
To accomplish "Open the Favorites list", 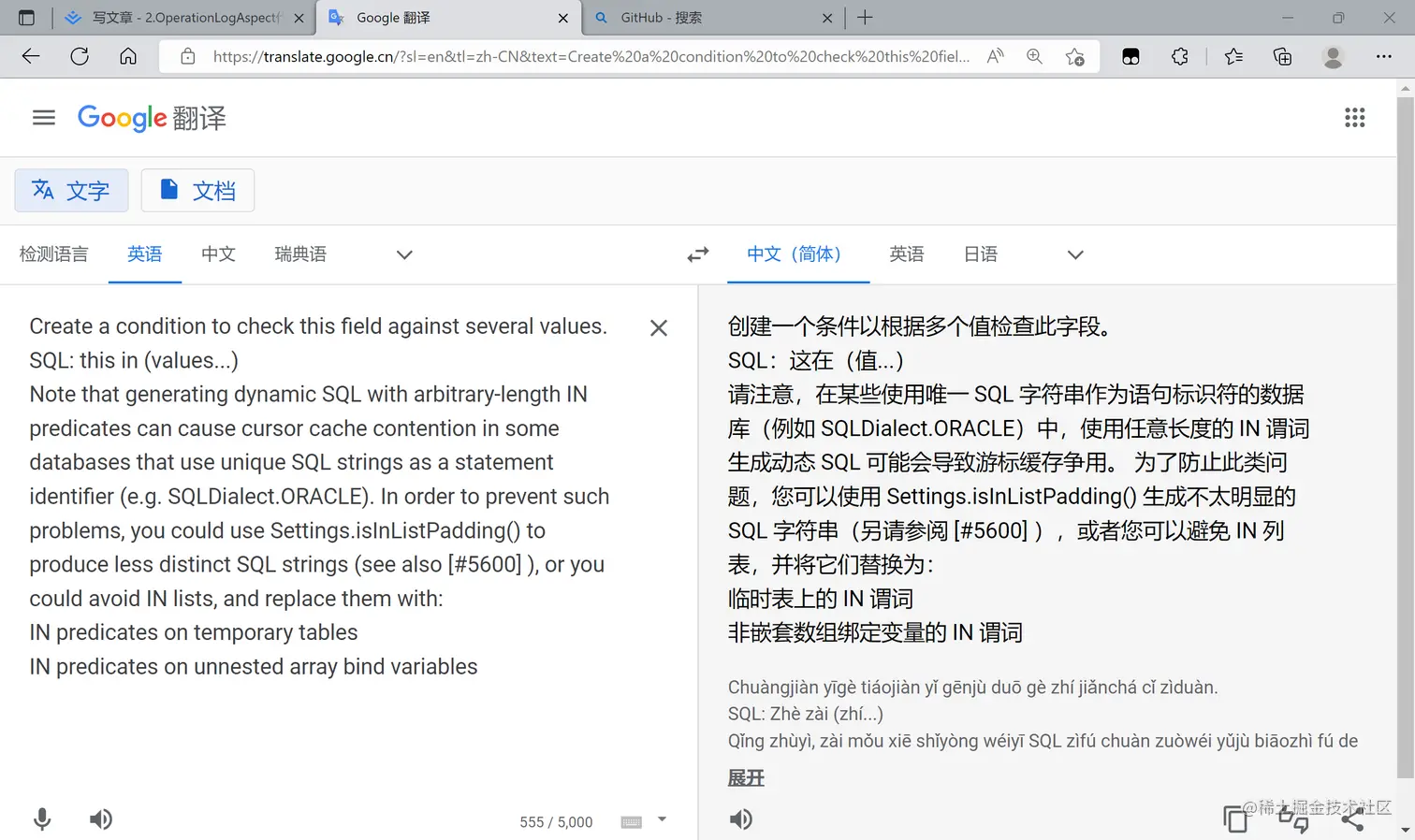I will pos(1233,56).
